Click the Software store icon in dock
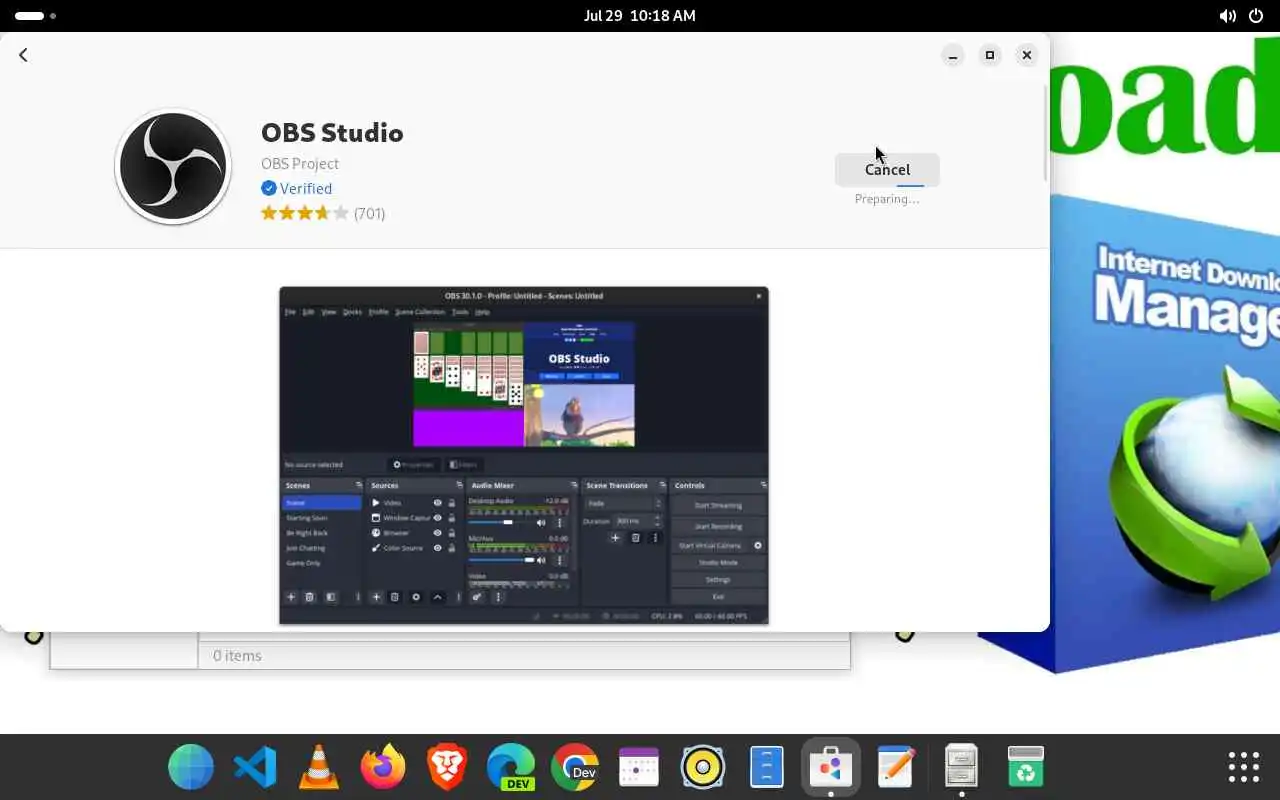This screenshot has height=800, width=1280. (x=831, y=767)
